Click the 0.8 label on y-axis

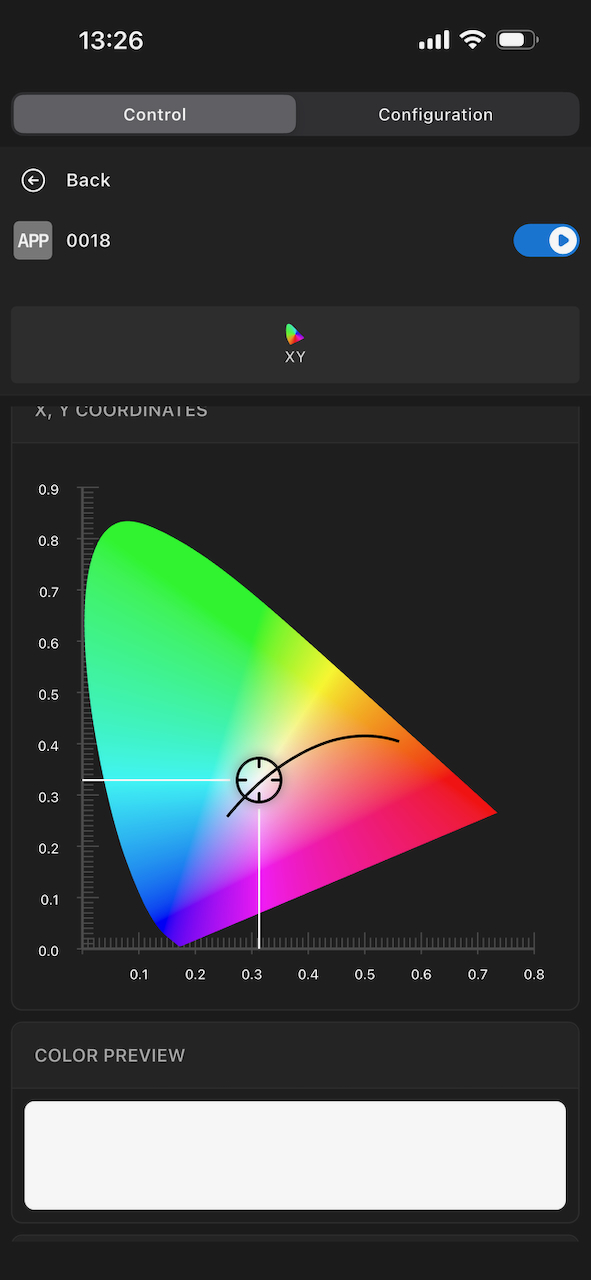(48, 541)
